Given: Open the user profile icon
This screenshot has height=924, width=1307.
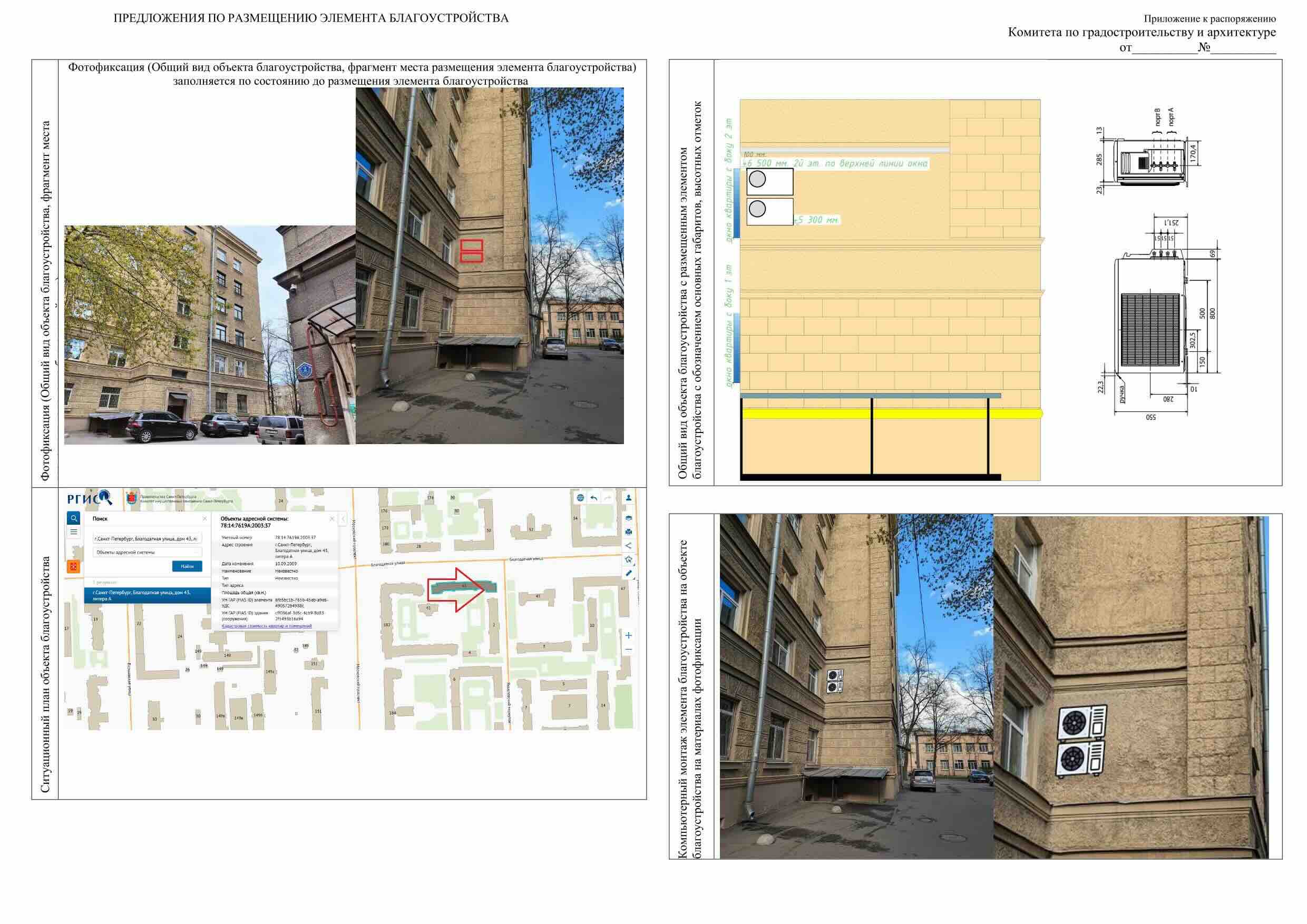Looking at the screenshot, I should tap(628, 498).
